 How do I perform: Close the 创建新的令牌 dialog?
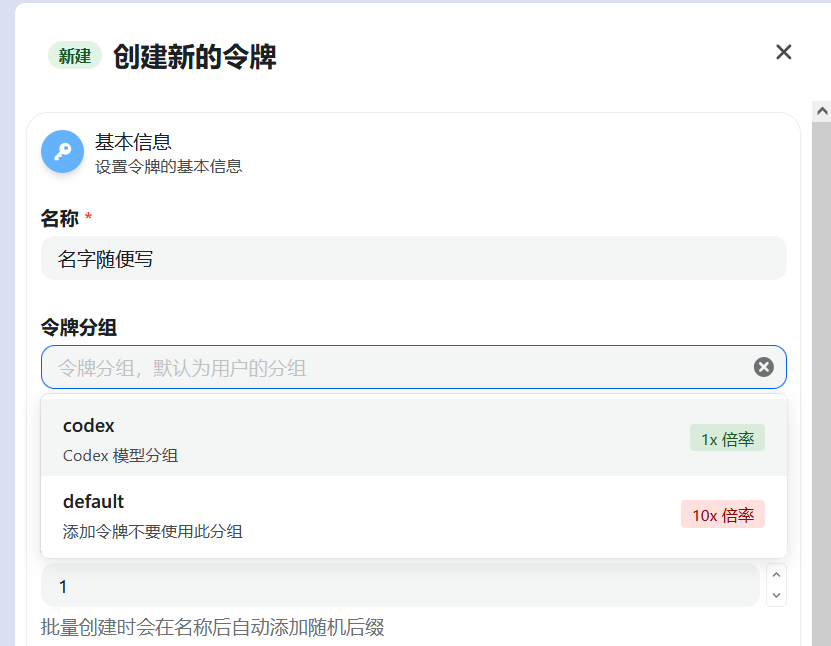tap(783, 52)
